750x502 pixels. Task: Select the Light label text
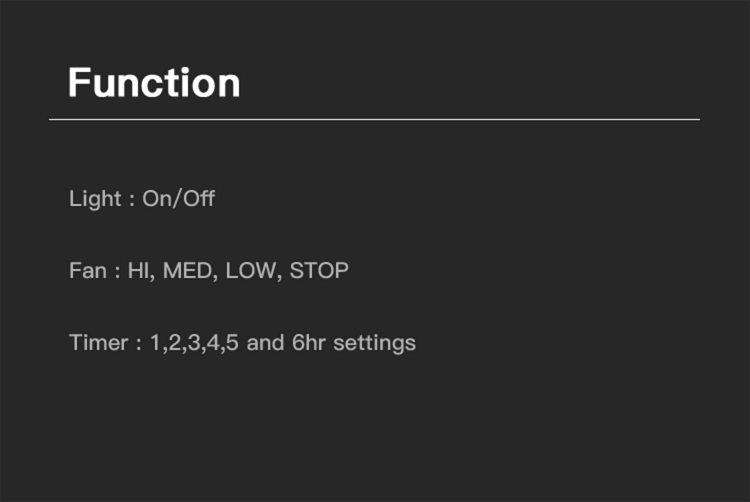click(x=95, y=199)
